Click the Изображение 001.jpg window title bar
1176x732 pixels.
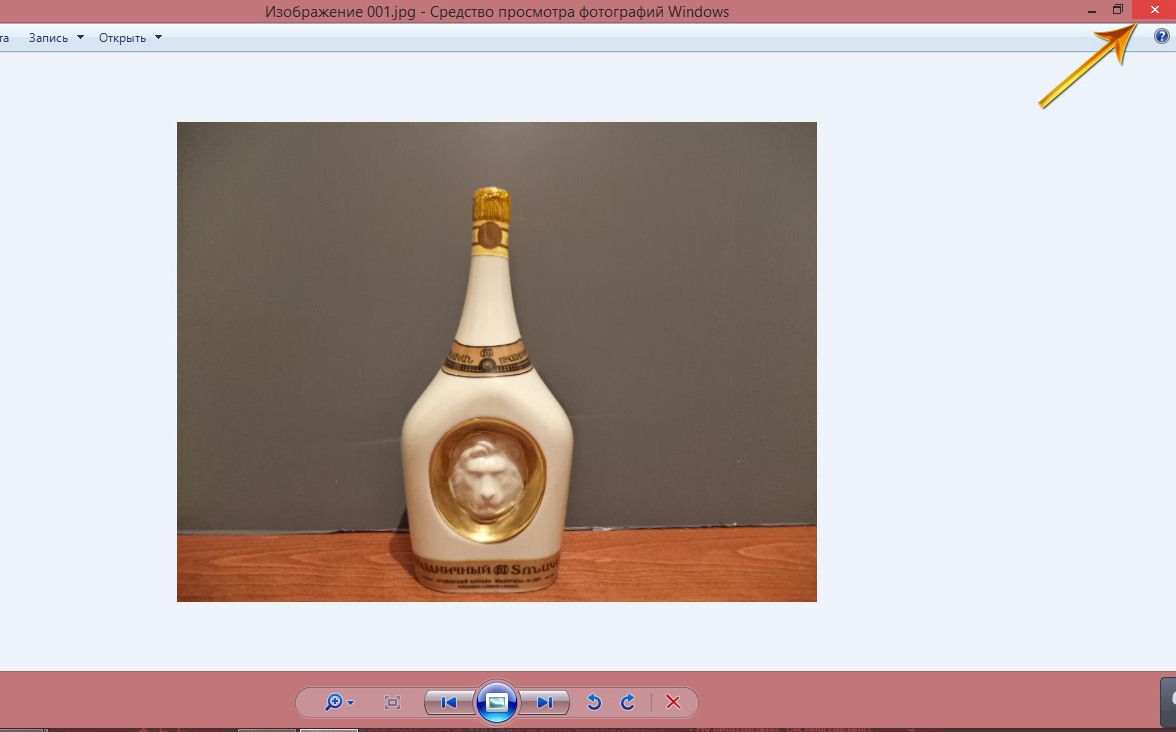tap(497, 12)
